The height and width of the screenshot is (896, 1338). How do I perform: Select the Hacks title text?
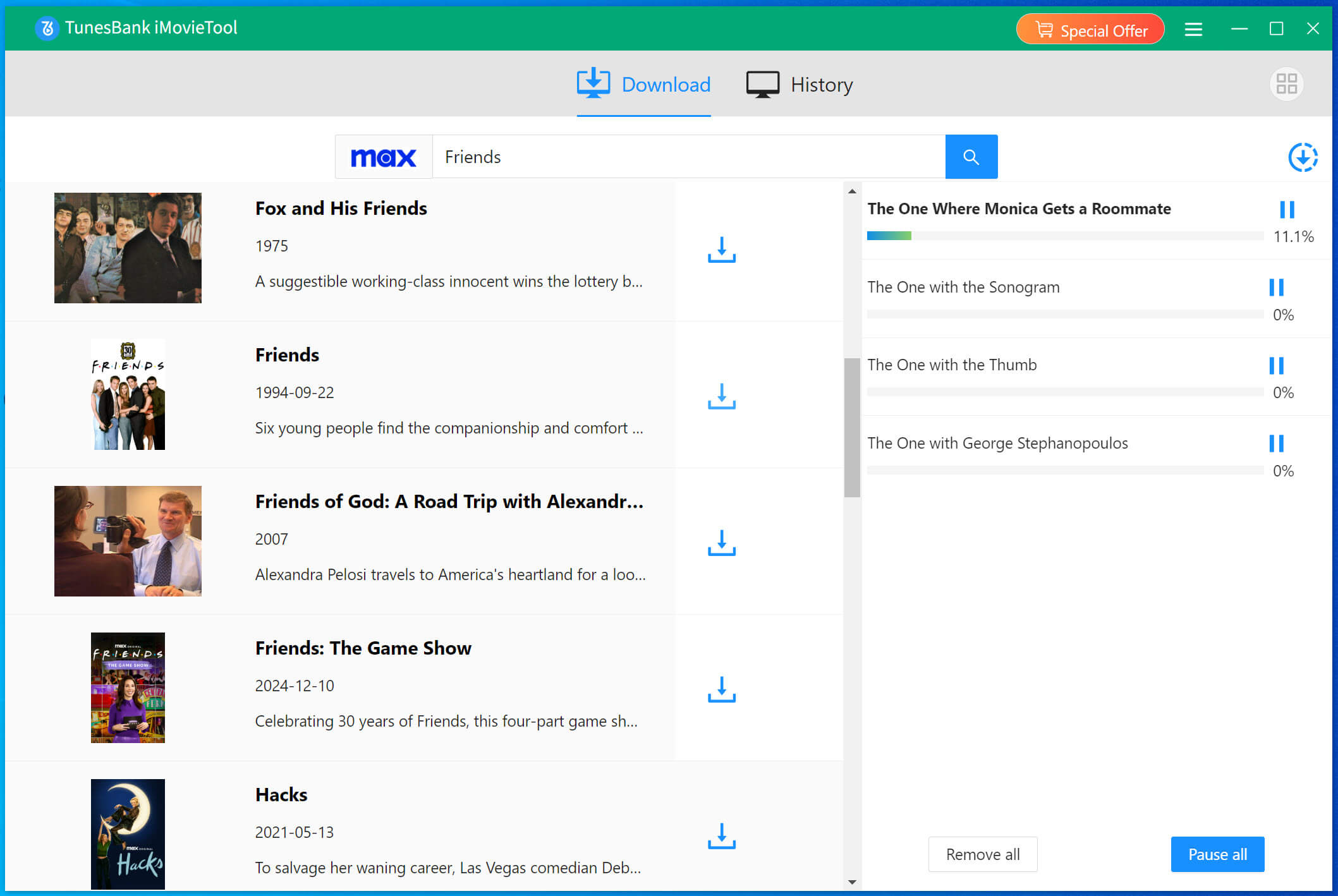point(281,795)
